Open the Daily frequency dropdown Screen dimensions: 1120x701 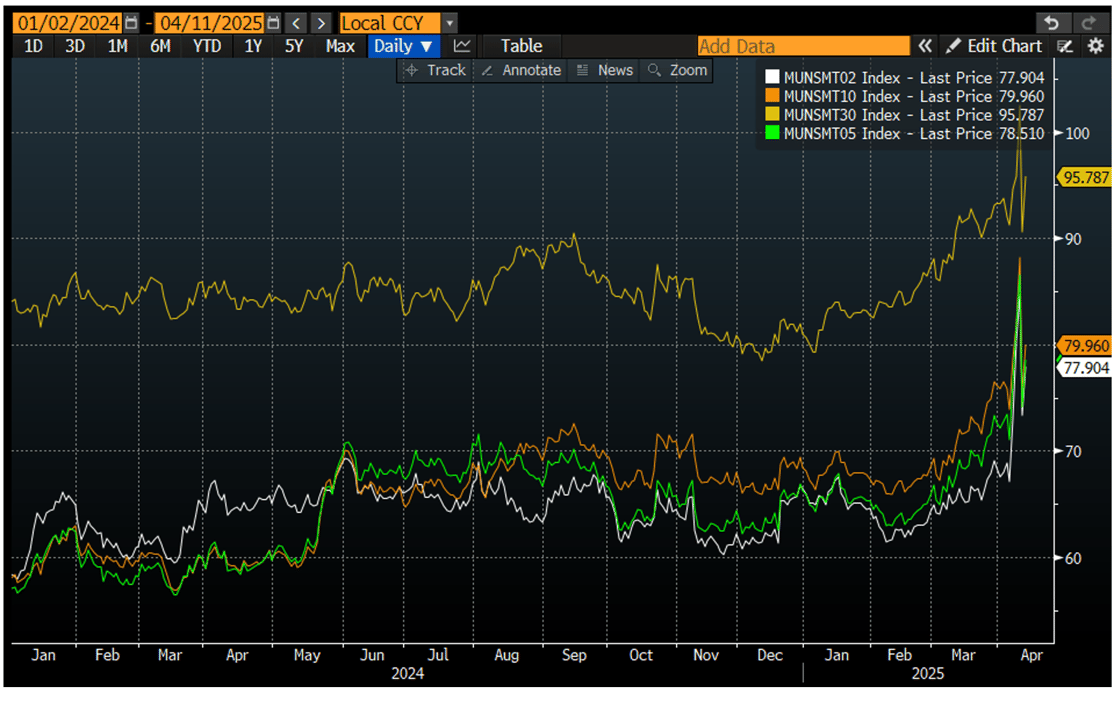pos(404,46)
